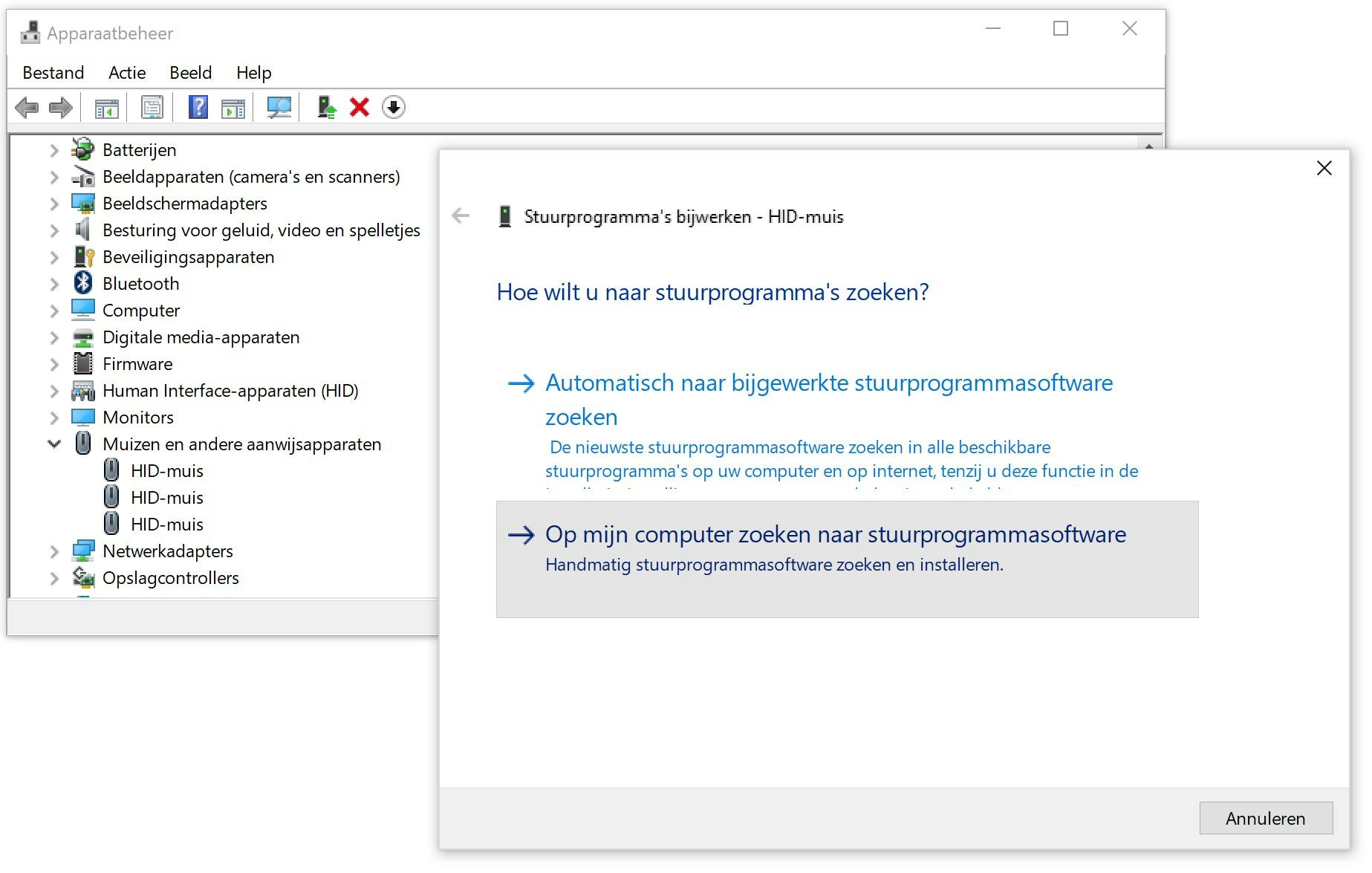This screenshot has height=873, width=1372.
Task: Click the red X uninstall device icon
Action: 360,108
